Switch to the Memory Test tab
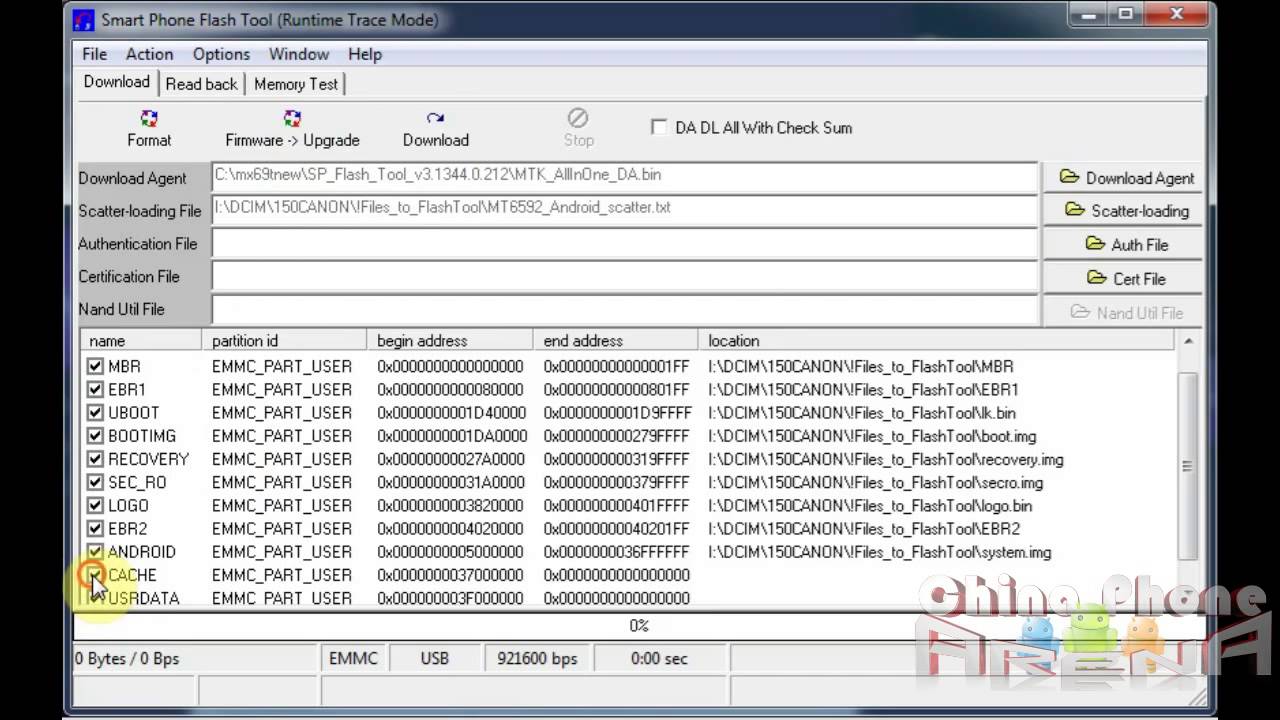The height and width of the screenshot is (720, 1280). click(x=296, y=84)
